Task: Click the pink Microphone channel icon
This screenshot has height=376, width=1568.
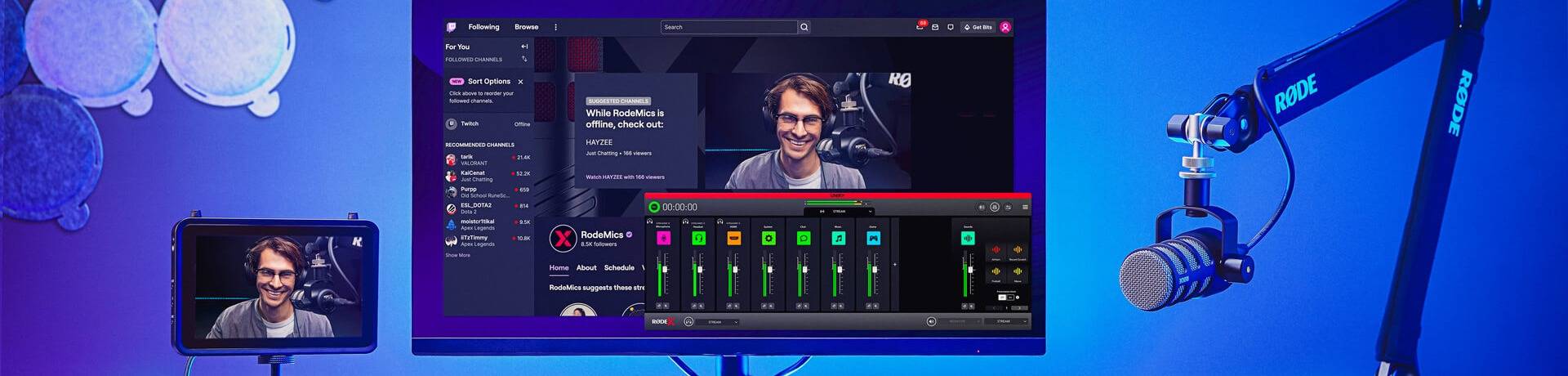Action: (663, 238)
